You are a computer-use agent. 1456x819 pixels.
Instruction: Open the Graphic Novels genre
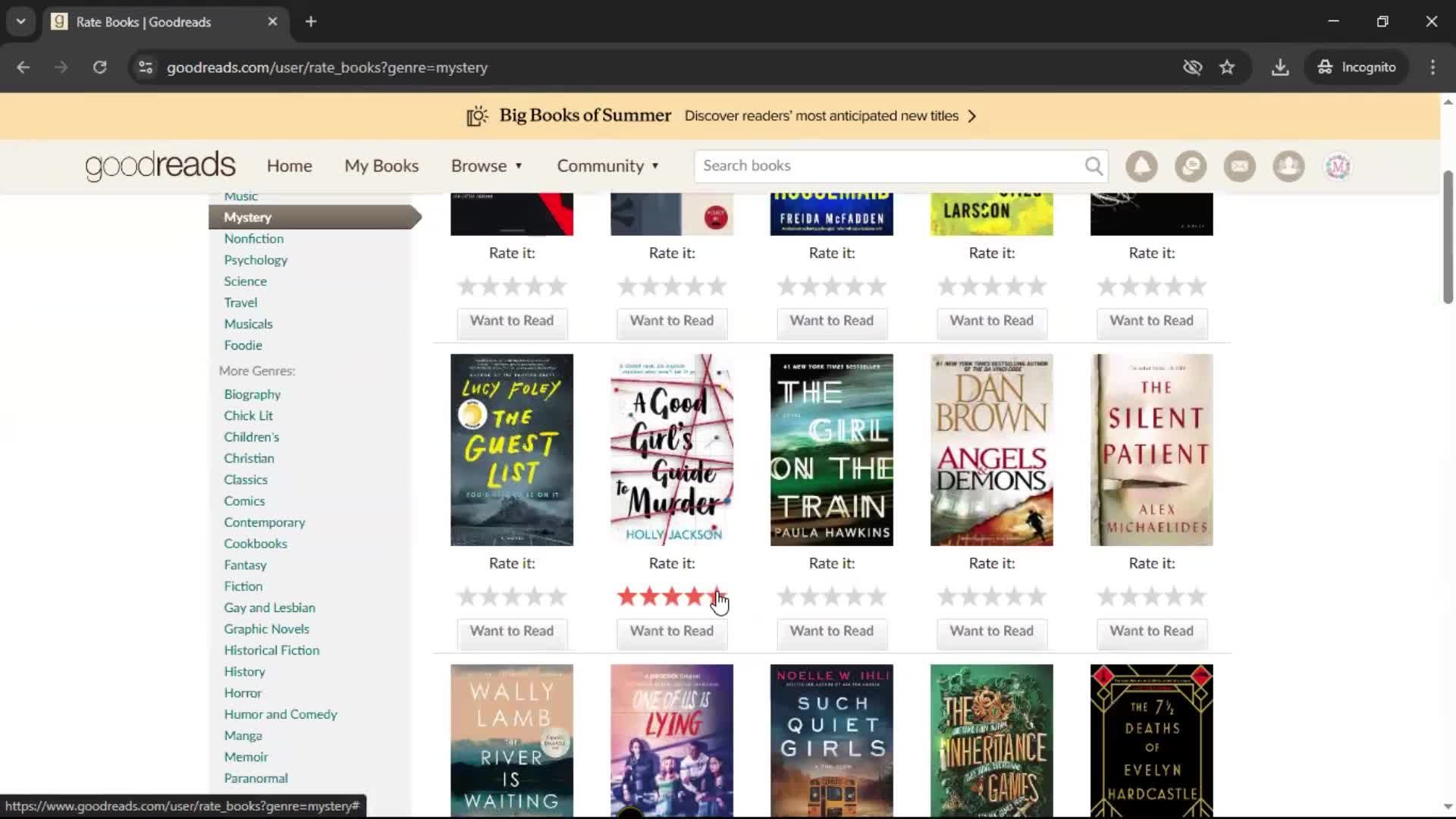click(x=266, y=629)
